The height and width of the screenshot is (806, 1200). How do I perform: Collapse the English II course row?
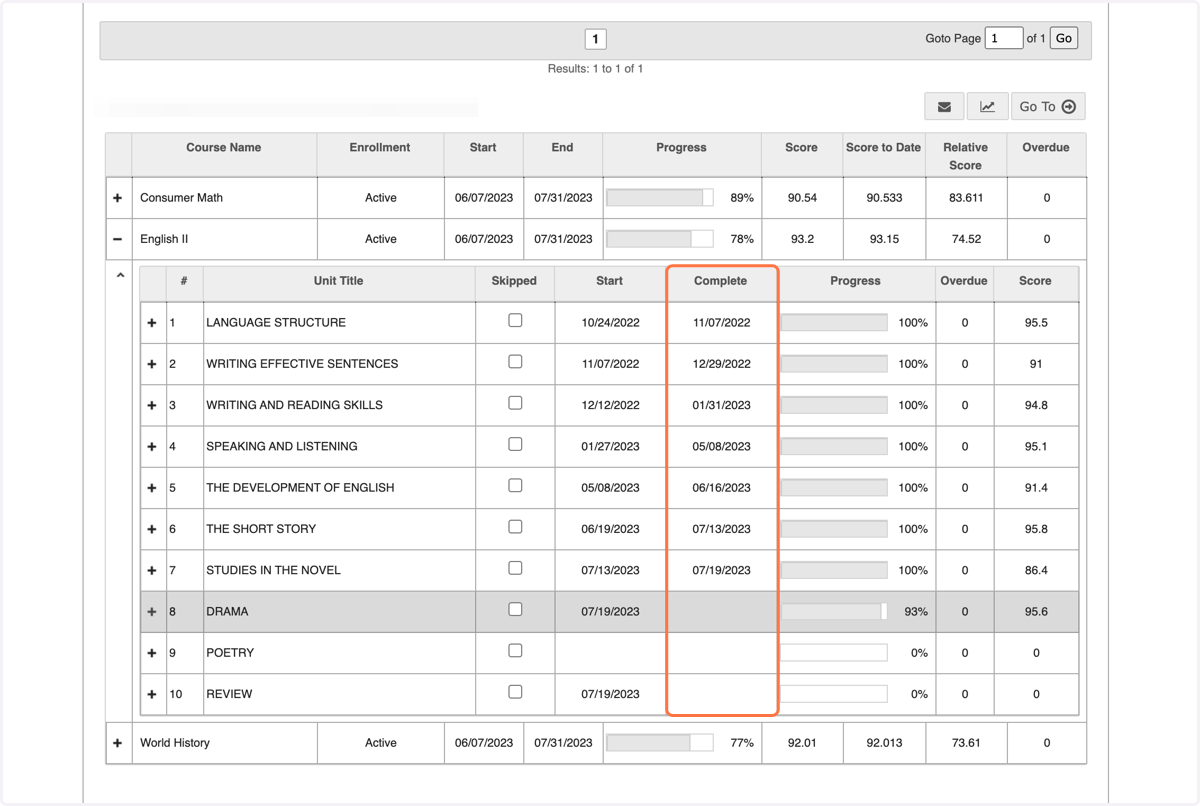click(x=118, y=239)
